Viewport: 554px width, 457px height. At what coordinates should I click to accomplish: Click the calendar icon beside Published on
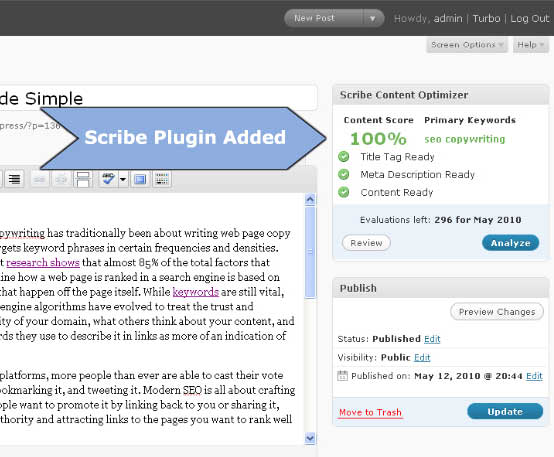point(342,376)
